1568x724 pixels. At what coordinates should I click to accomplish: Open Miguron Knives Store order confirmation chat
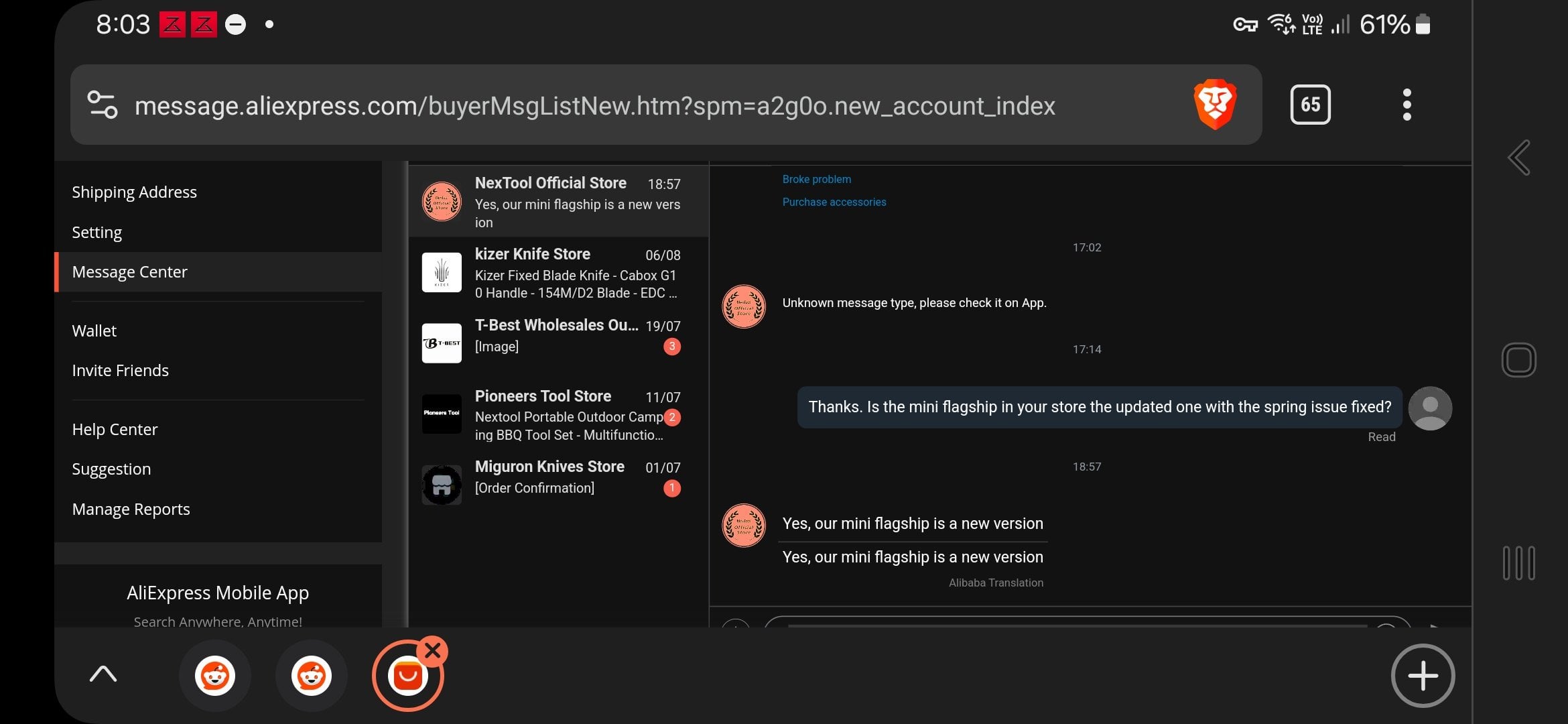[x=558, y=477]
